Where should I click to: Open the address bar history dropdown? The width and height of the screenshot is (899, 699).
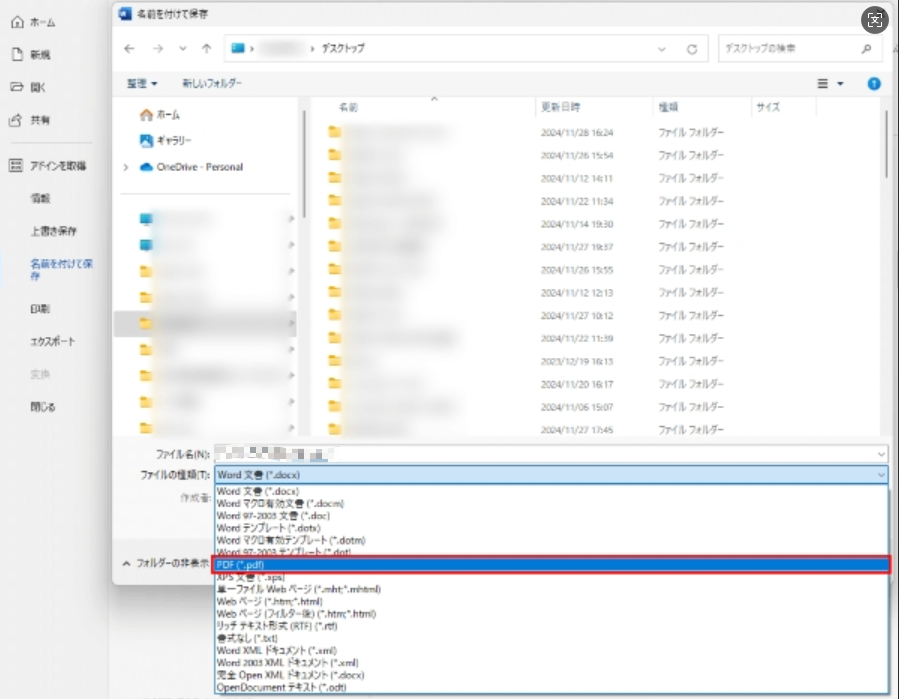tap(662, 48)
